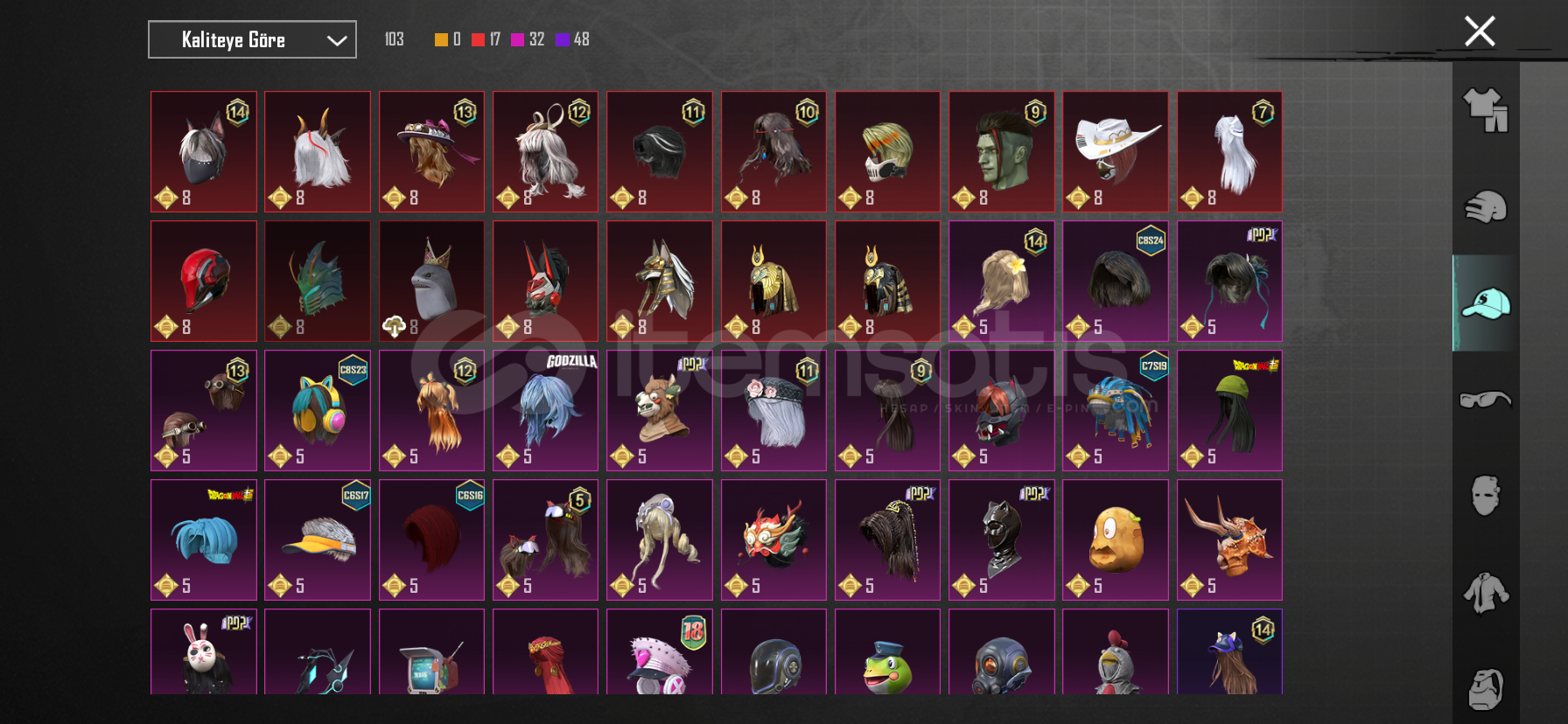Viewport: 1568px width, 724px height.
Task: Select the GODZILLA blue hair item
Action: tap(545, 410)
